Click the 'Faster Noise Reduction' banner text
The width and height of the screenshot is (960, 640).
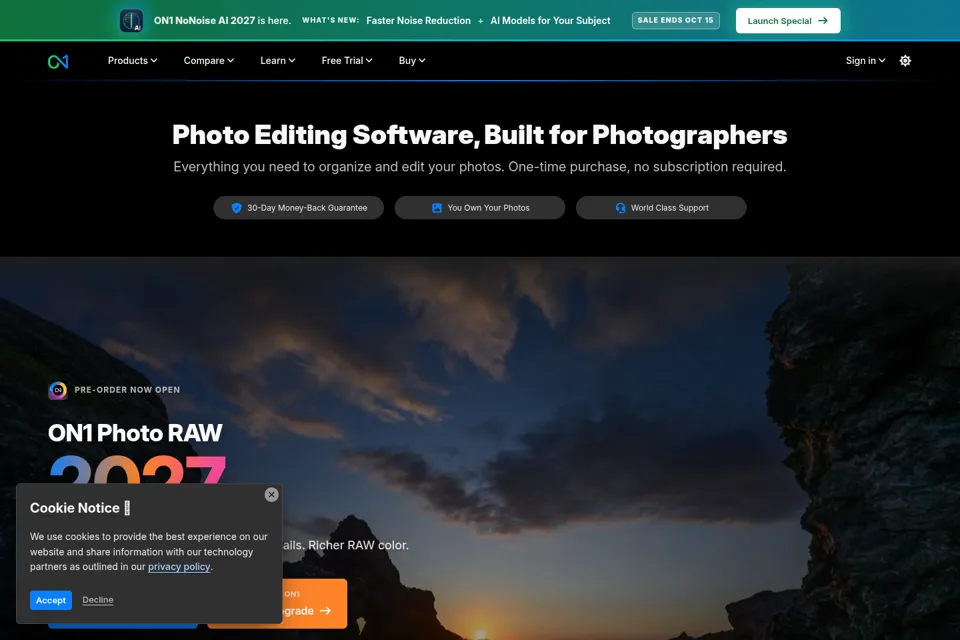(x=418, y=20)
